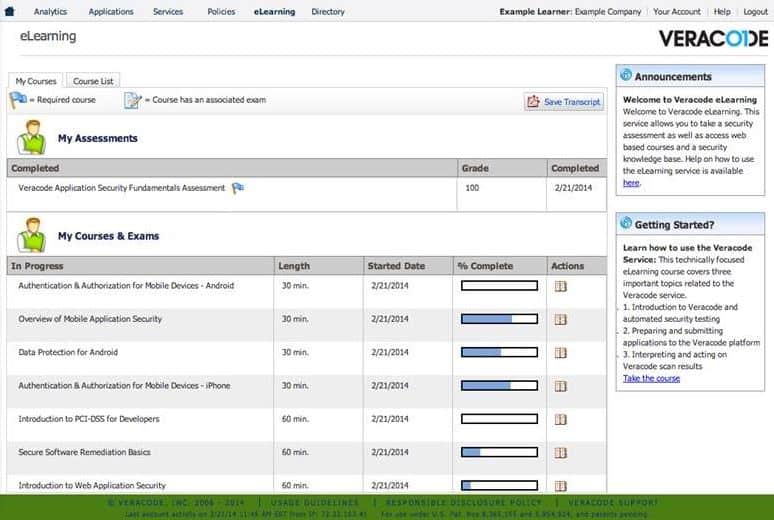
Task: Click the Logout link
Action: (x=755, y=11)
